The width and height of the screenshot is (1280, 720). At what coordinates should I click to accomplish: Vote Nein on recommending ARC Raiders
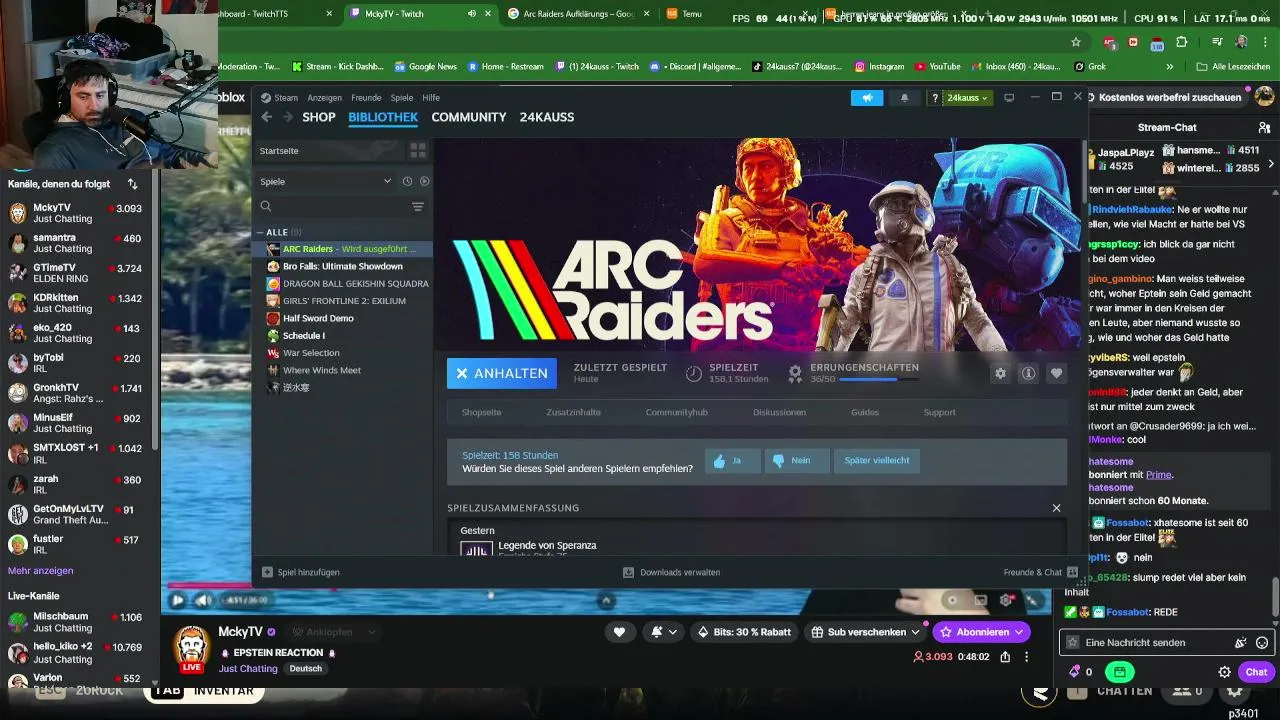coord(797,460)
